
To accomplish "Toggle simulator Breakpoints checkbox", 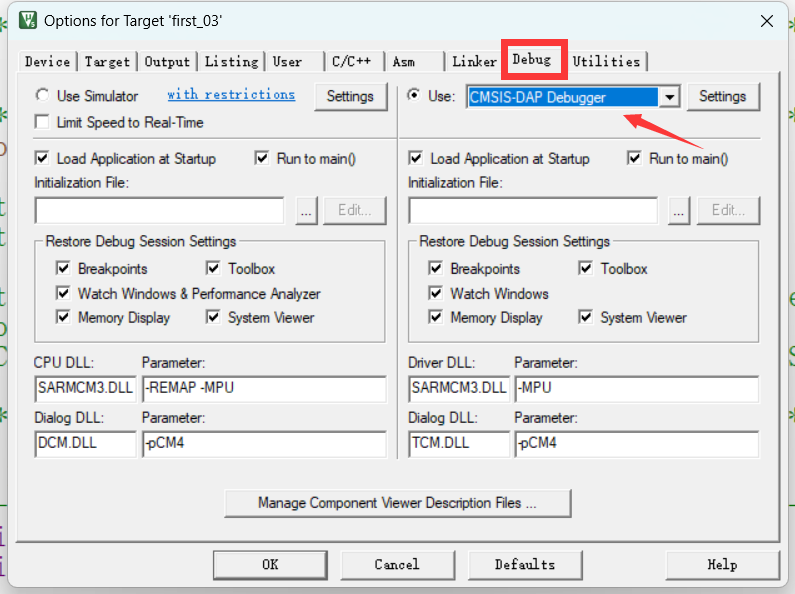I will point(63,268).
